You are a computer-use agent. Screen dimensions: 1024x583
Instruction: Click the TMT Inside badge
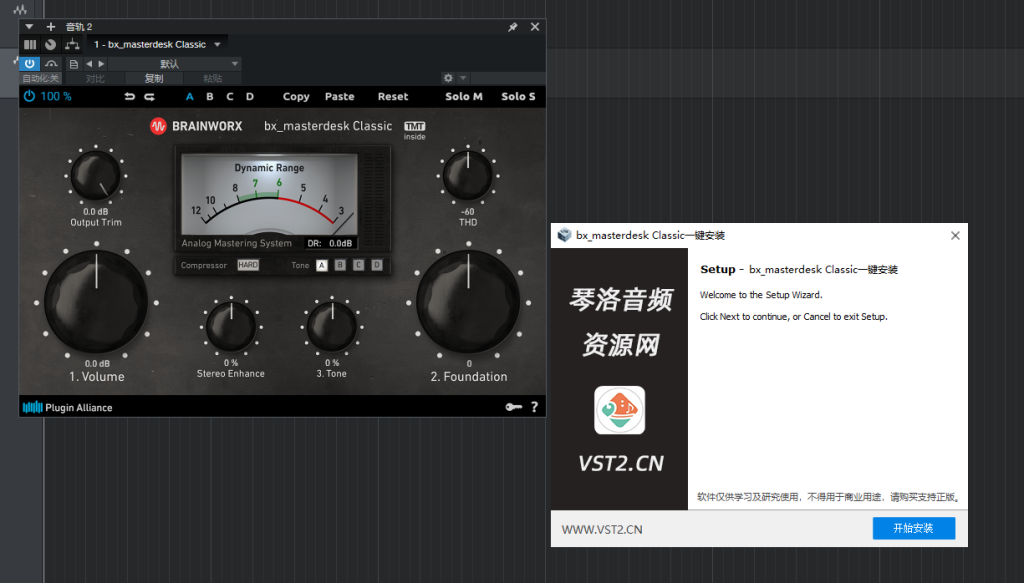pyautogui.click(x=414, y=130)
